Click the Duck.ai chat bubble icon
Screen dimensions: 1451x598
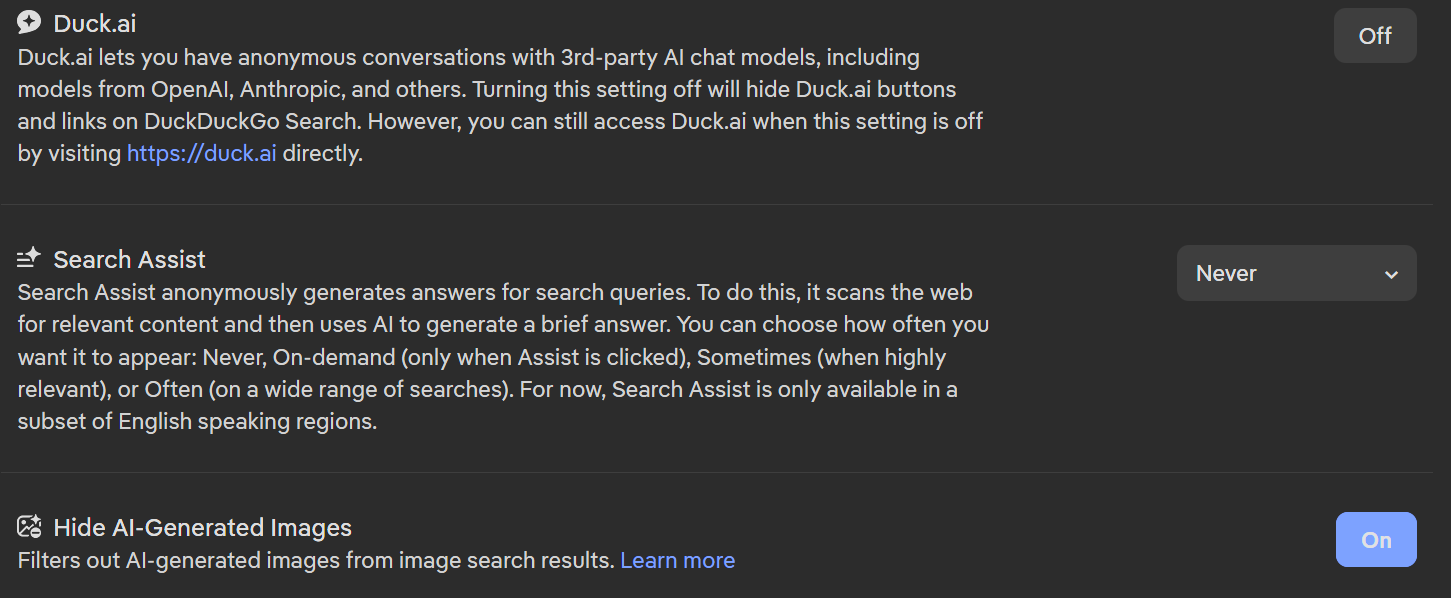click(x=29, y=22)
